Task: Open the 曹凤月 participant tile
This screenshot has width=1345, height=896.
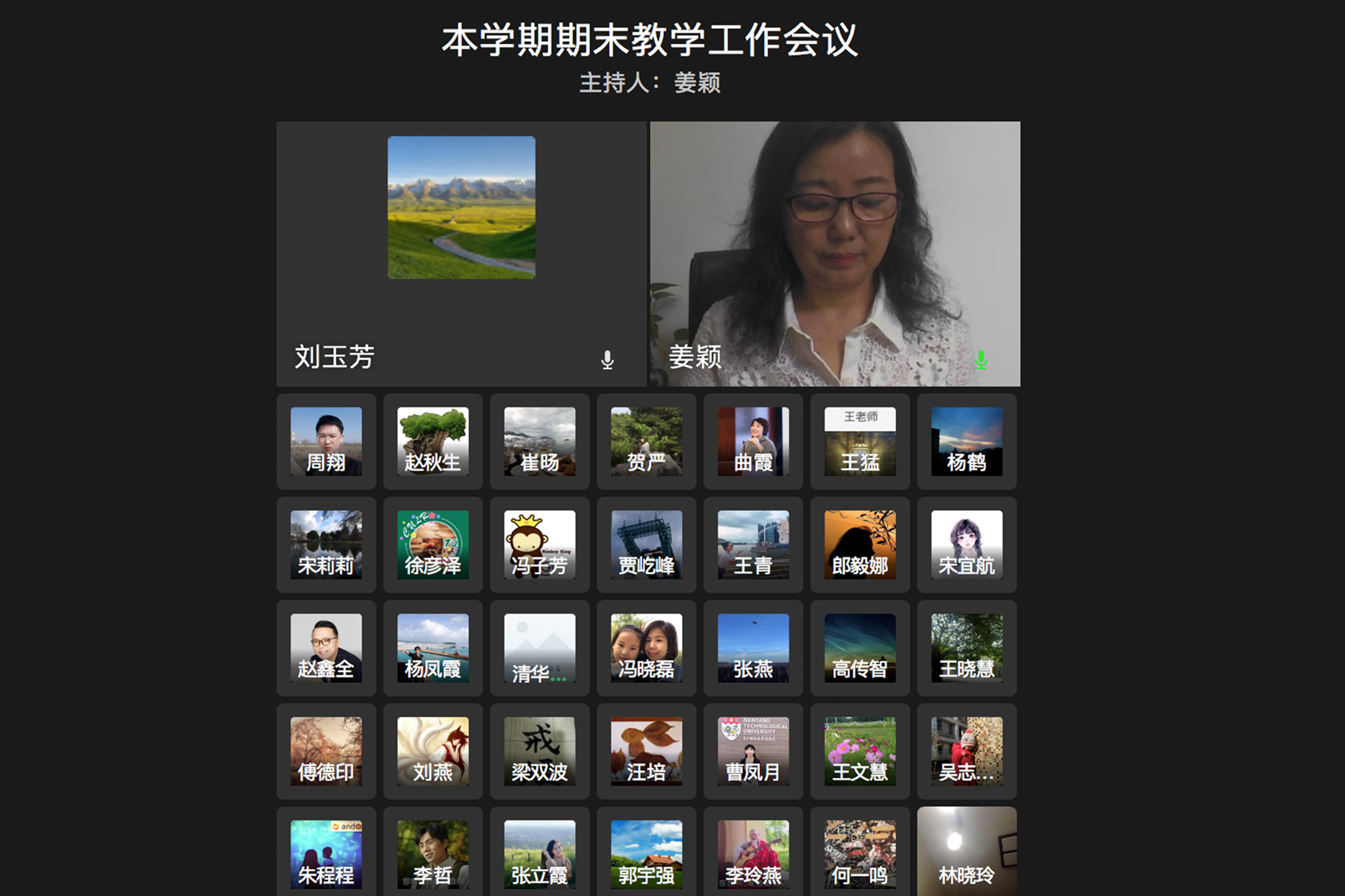Action: click(753, 751)
